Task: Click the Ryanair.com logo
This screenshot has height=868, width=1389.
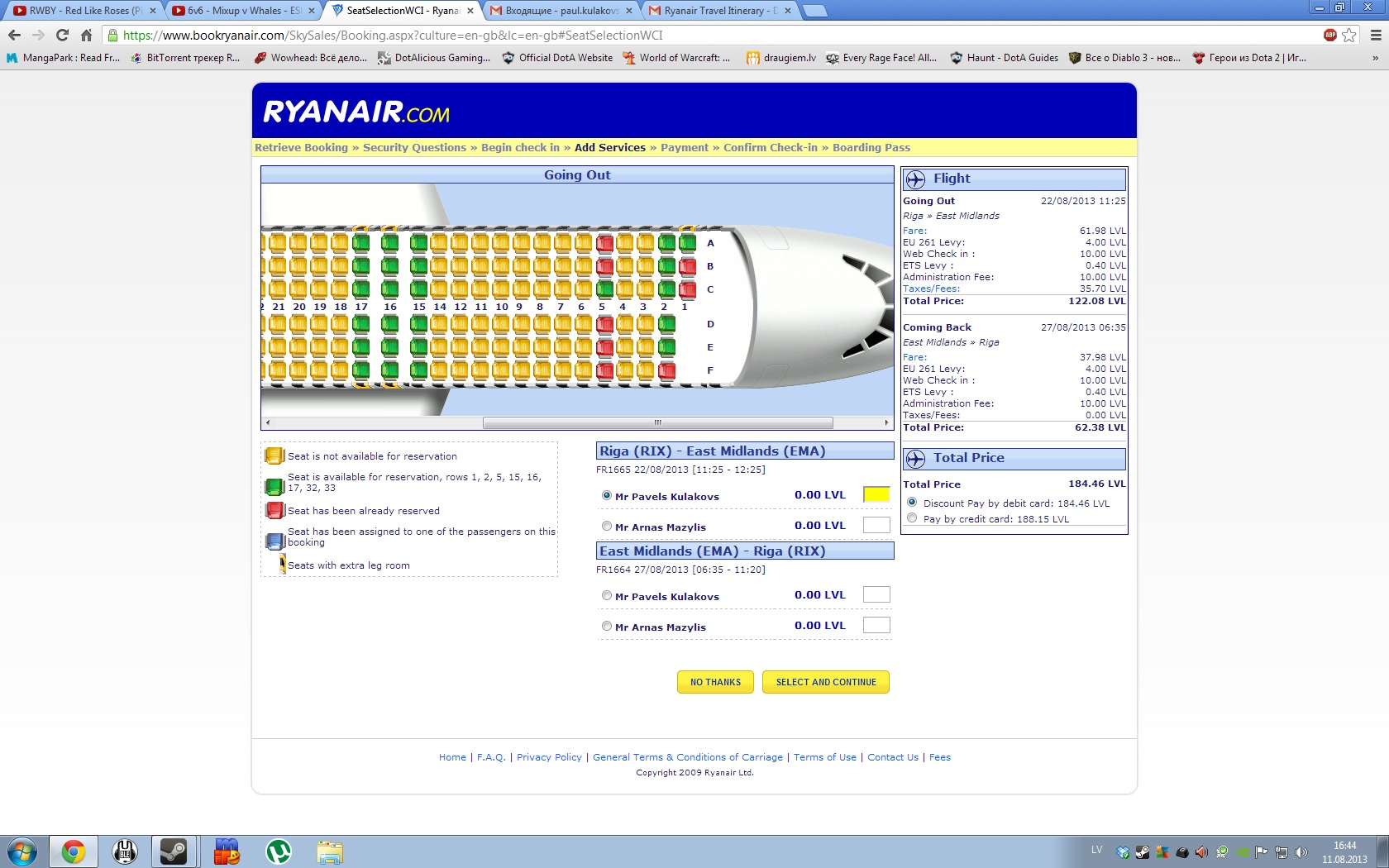Action: 356,112
